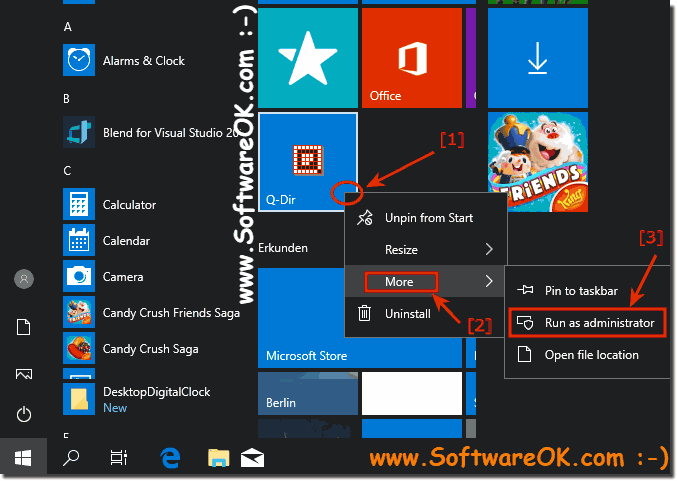Open Alarms & Clock list entry text

[144, 61]
